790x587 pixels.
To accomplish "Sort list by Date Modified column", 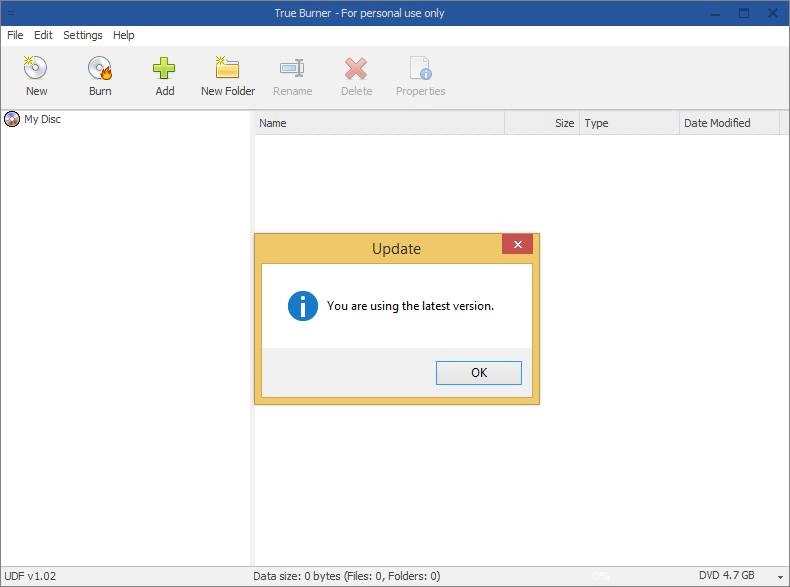I will (729, 123).
